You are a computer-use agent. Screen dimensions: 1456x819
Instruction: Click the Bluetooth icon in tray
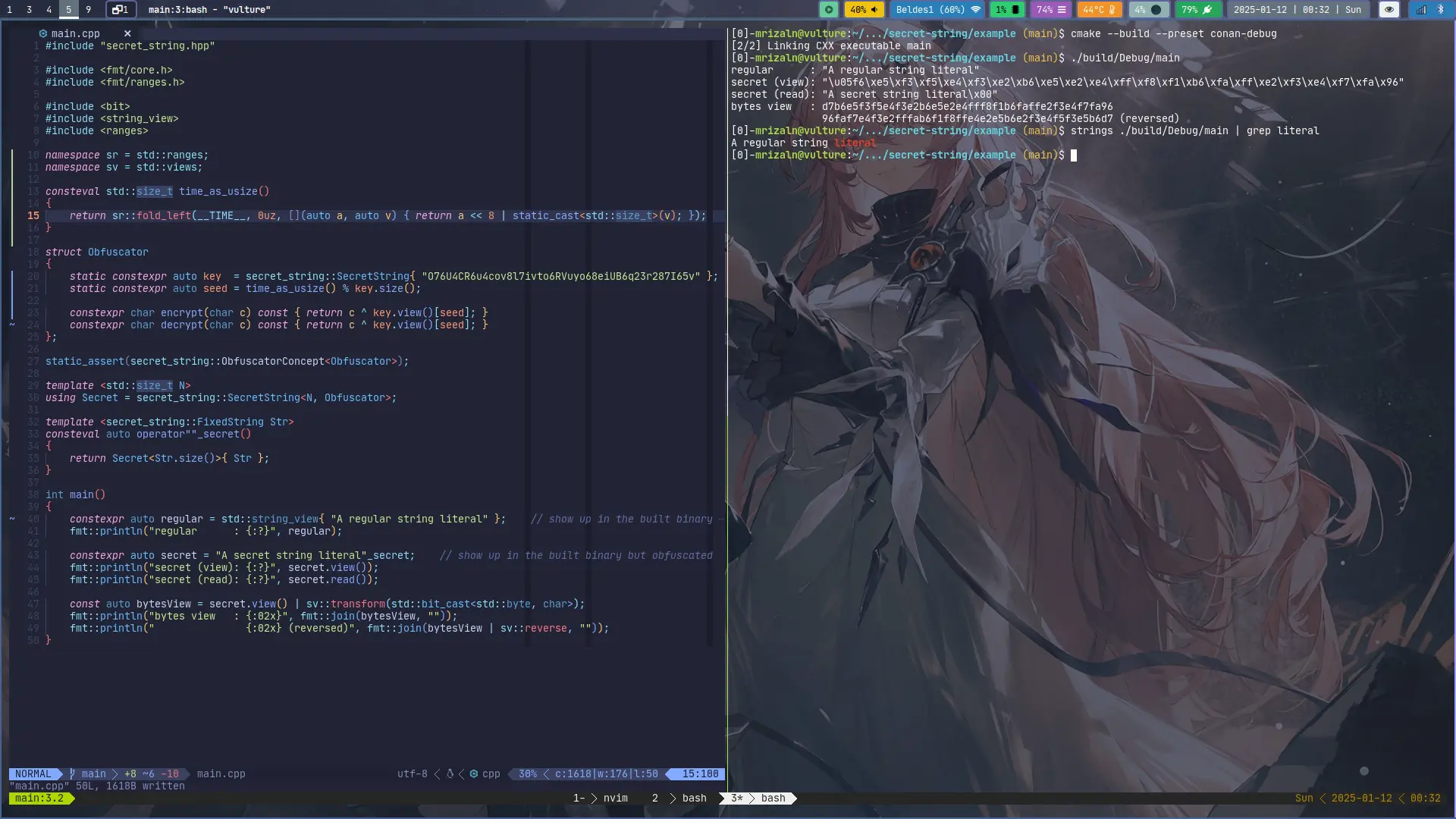(1441, 10)
